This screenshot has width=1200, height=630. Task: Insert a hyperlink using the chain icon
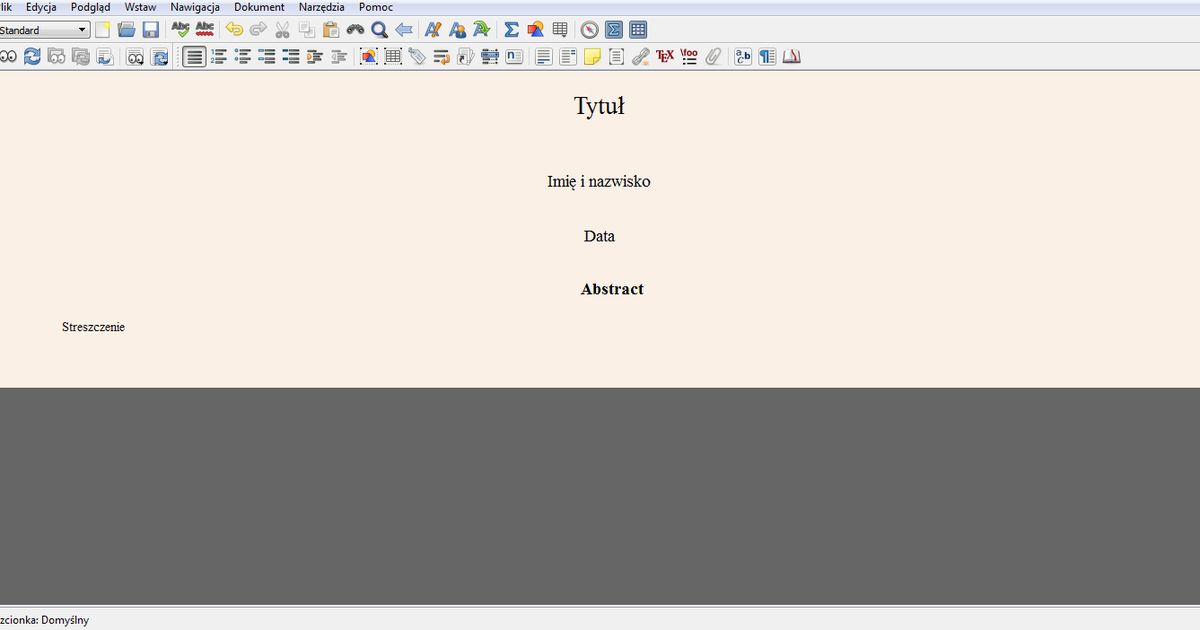pos(640,57)
